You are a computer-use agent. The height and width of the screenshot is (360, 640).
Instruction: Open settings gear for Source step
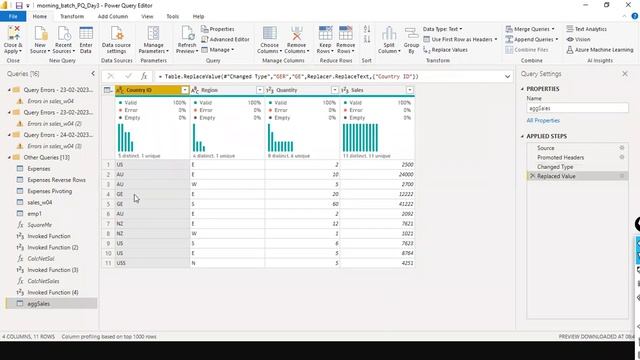pos(622,148)
